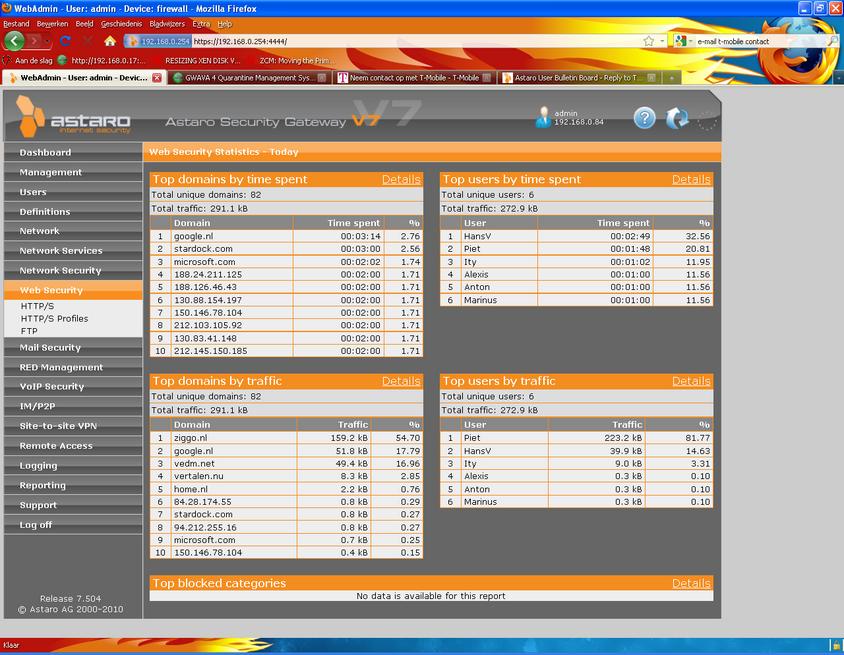844x655 pixels.
Task: Expand the Mail Security sidebar section
Action: pos(50,348)
